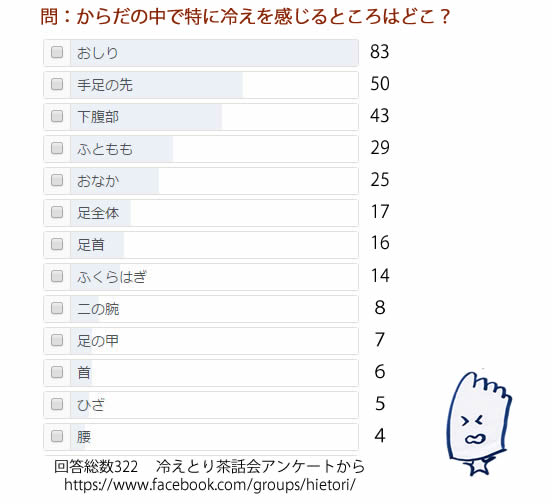This screenshot has width=552, height=504.
Task: Enable the ひざ checkbox
Action: coord(57,404)
